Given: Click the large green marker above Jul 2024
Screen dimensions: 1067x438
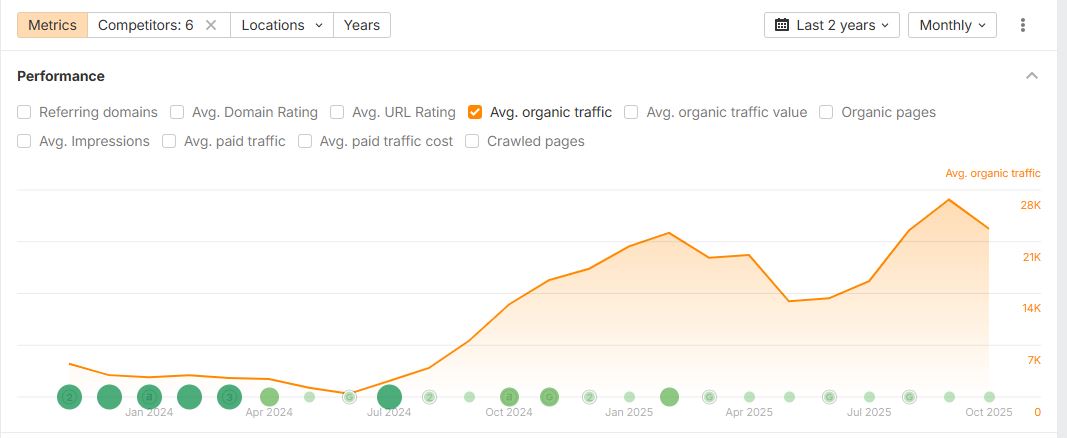Looking at the screenshot, I should tap(389, 397).
